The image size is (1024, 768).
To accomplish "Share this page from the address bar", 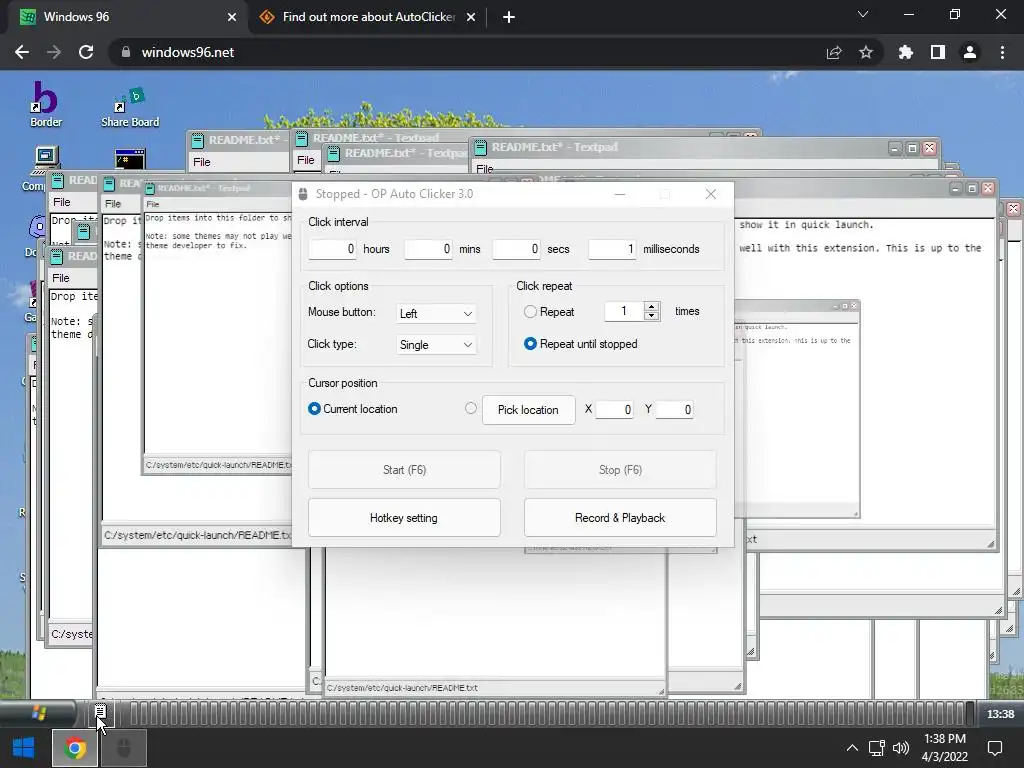I will [834, 52].
